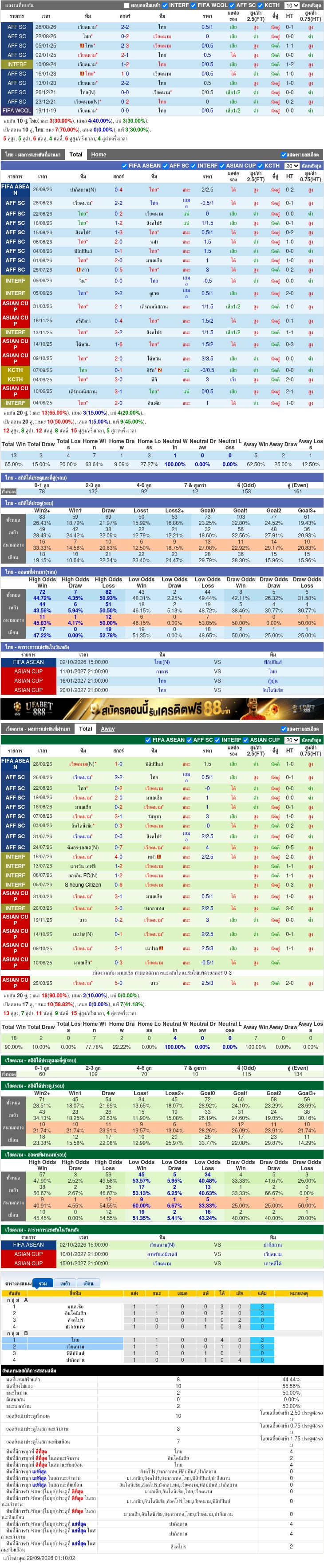Toggle the KCTH filter in the ไทย results section
Image resolution: width=324 pixels, height=1568 pixels.
261,166
